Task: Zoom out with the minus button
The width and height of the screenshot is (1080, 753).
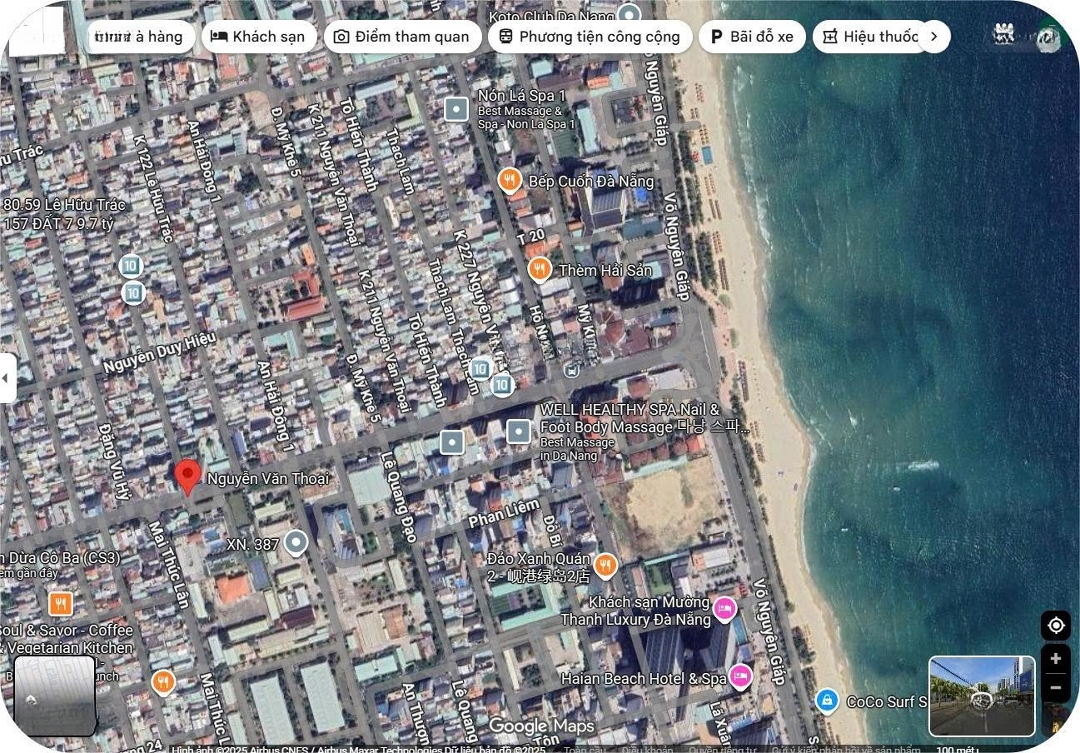Action: (1055, 688)
